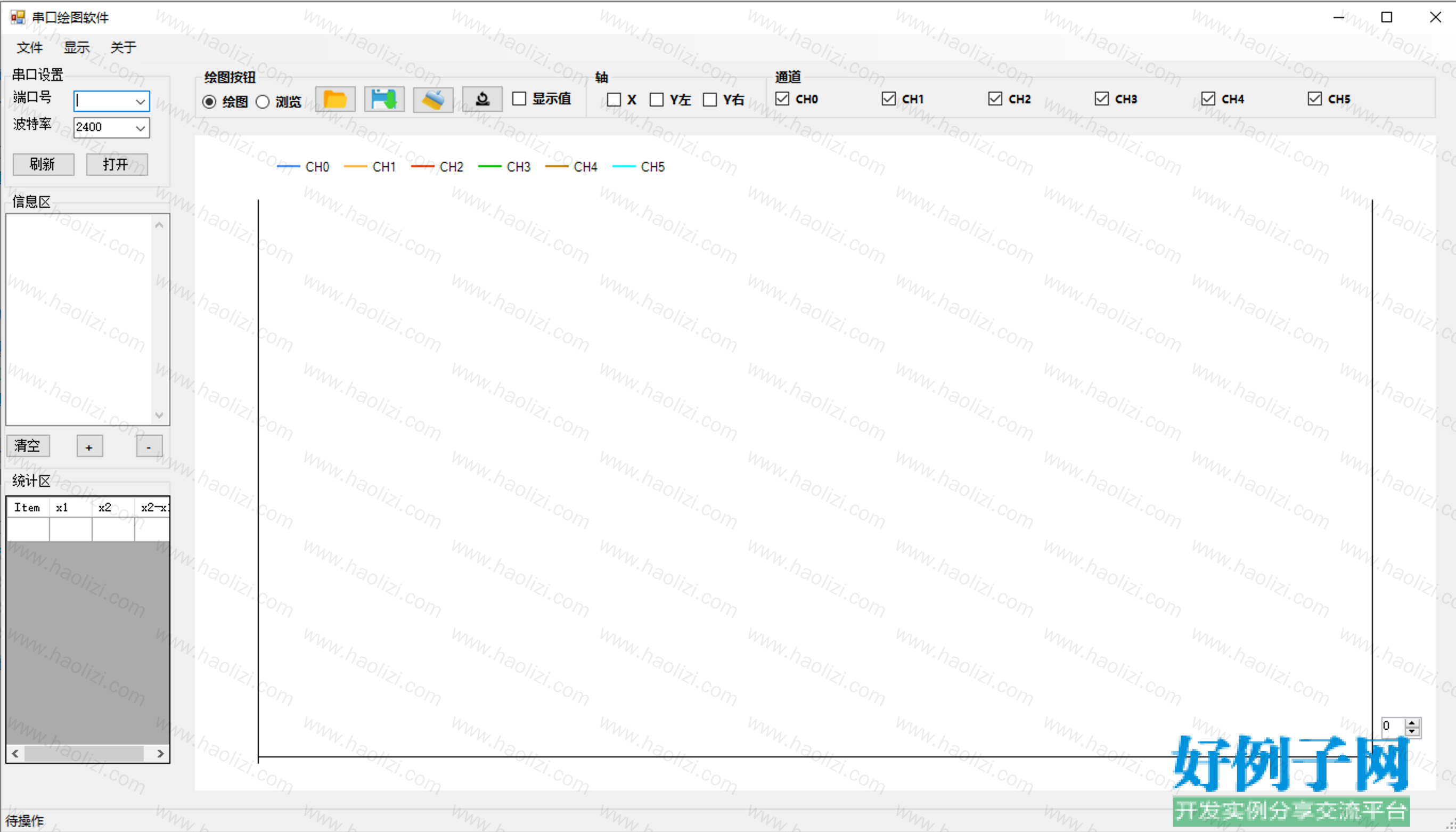The image size is (1456, 832).
Task: Click the minus button under 信息区
Action: (149, 446)
